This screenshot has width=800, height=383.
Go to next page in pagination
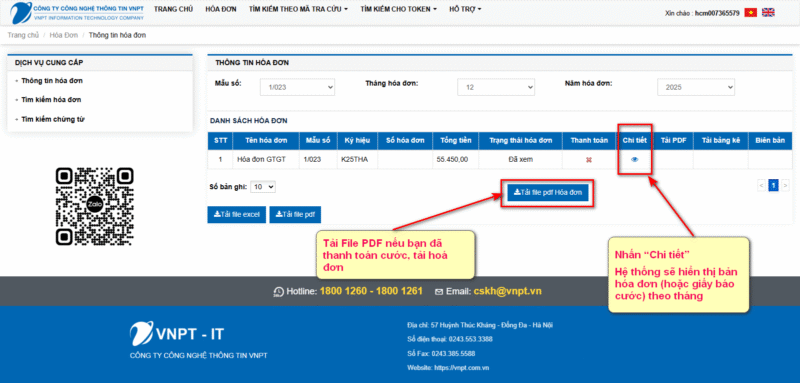[x=785, y=186]
